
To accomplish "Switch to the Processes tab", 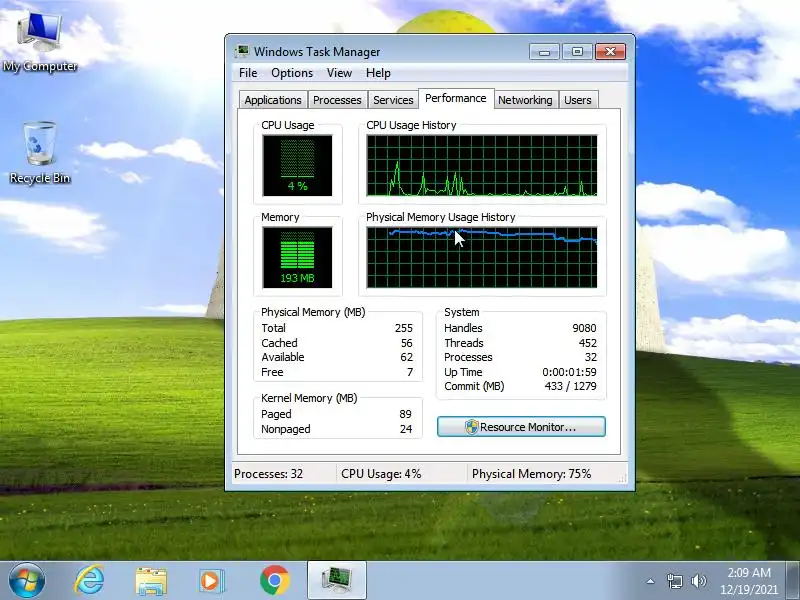I will pos(337,100).
